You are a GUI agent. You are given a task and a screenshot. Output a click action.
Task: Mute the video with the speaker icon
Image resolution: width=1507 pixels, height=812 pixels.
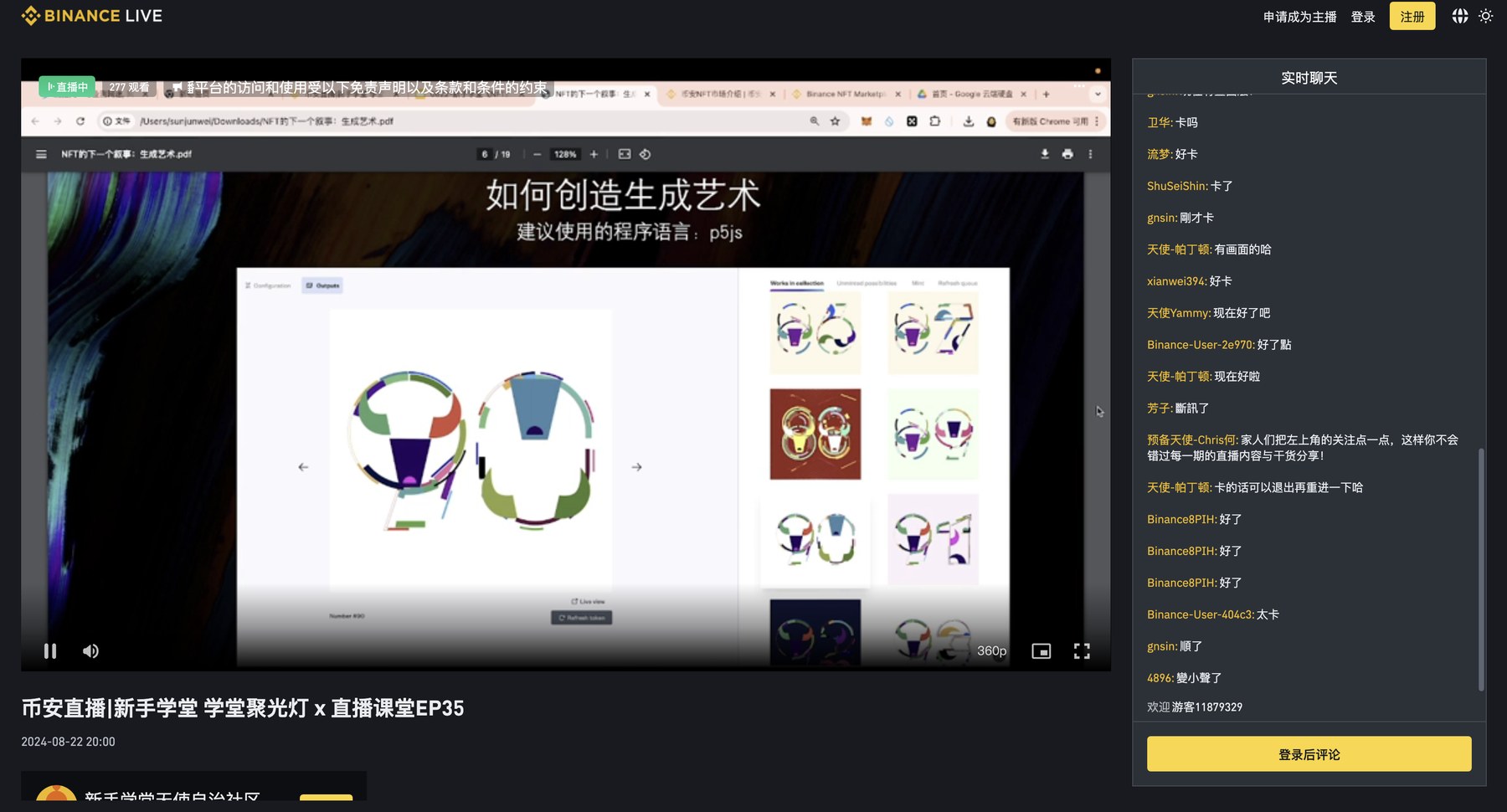[90, 650]
